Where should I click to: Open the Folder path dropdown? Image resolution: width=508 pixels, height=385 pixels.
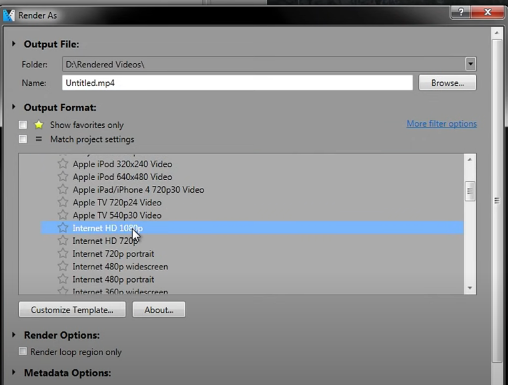[470, 64]
